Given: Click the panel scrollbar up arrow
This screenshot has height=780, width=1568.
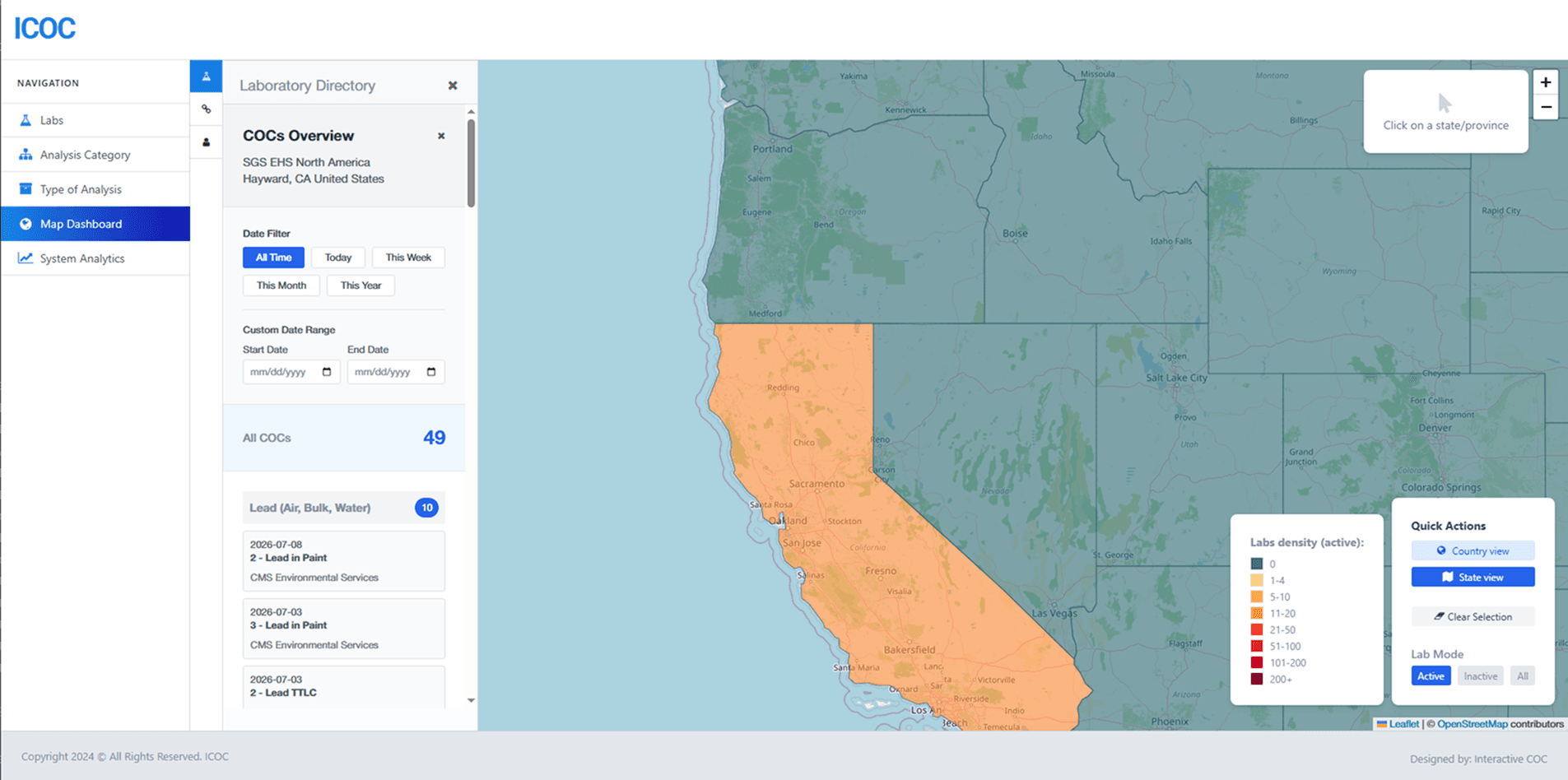Looking at the screenshot, I should coord(471,111).
